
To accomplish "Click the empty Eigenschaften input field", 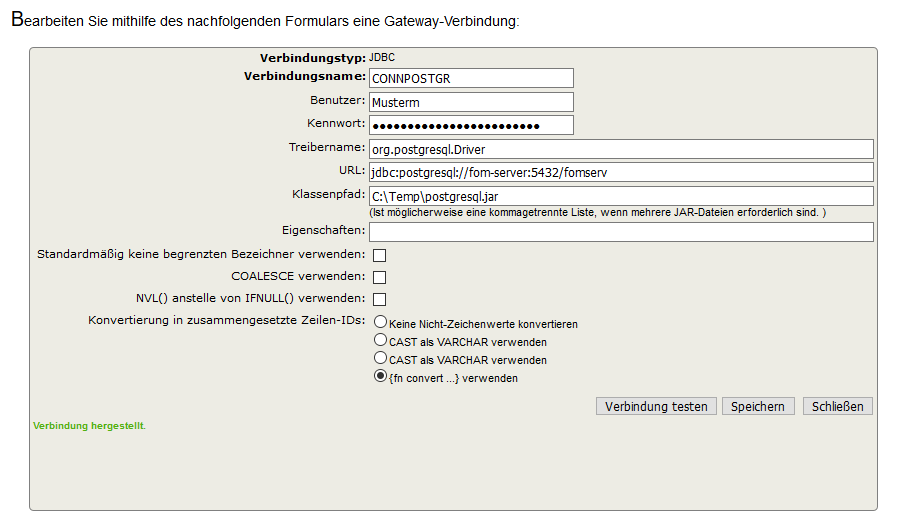I will 621,232.
